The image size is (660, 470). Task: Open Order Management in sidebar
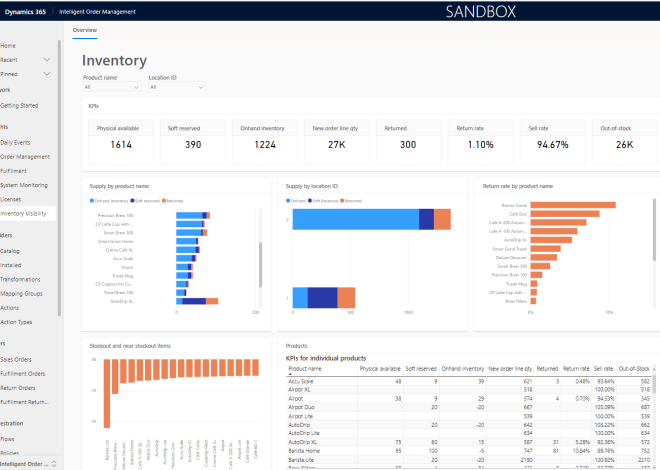click(25, 157)
